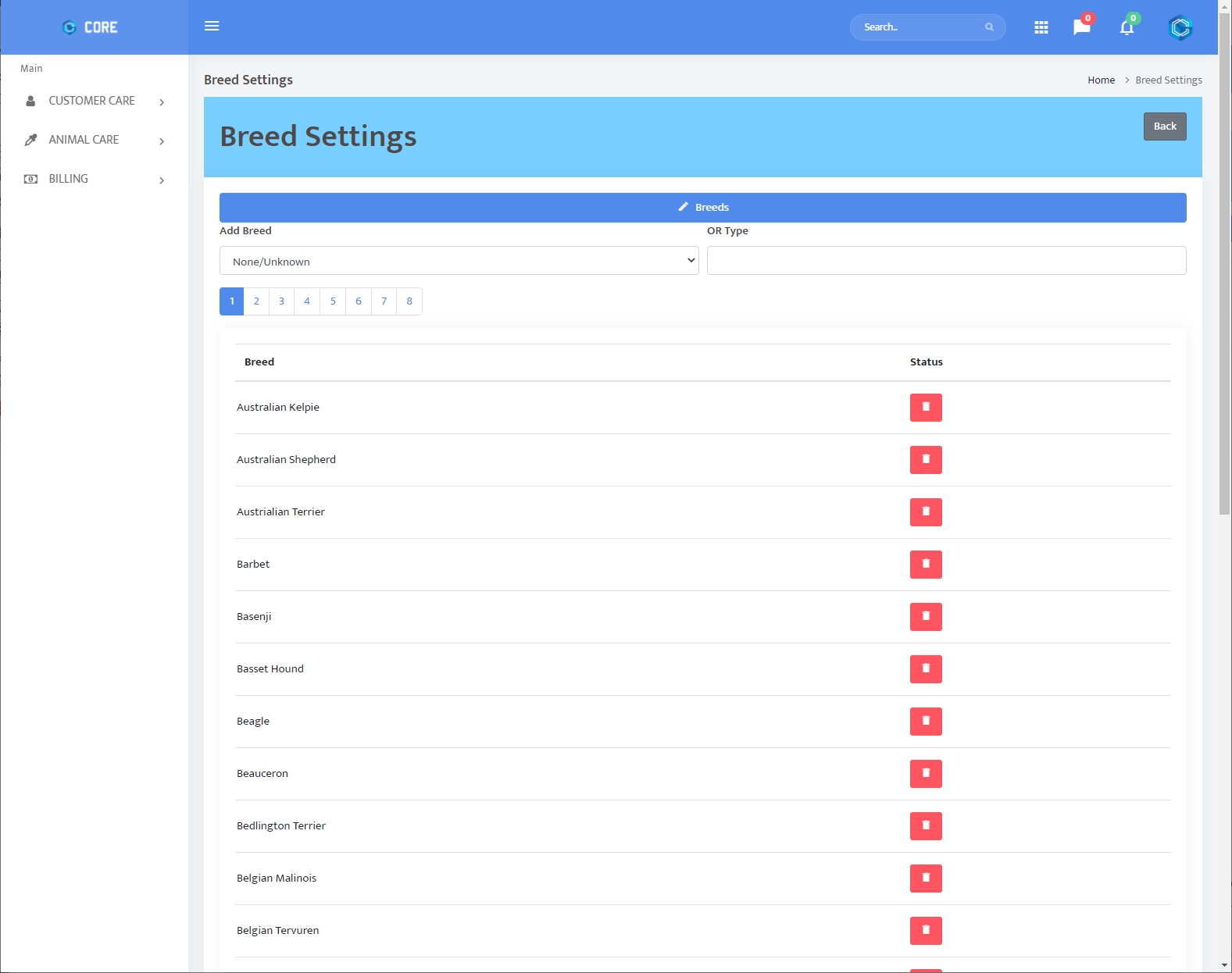Viewport: 1232px width, 973px height.
Task: Delete the Barbet breed
Action: [x=926, y=565]
